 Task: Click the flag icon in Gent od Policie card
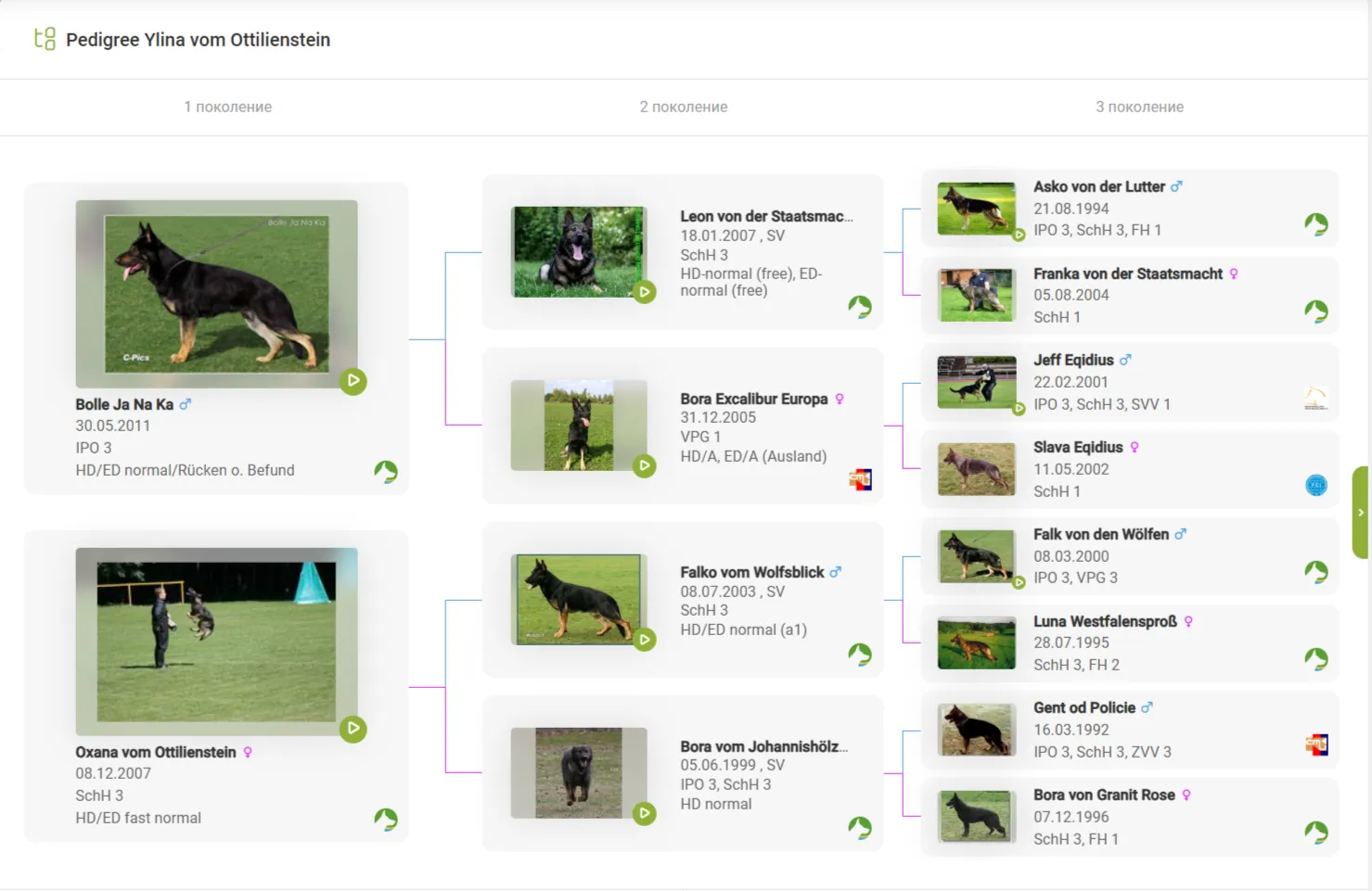click(x=1315, y=745)
